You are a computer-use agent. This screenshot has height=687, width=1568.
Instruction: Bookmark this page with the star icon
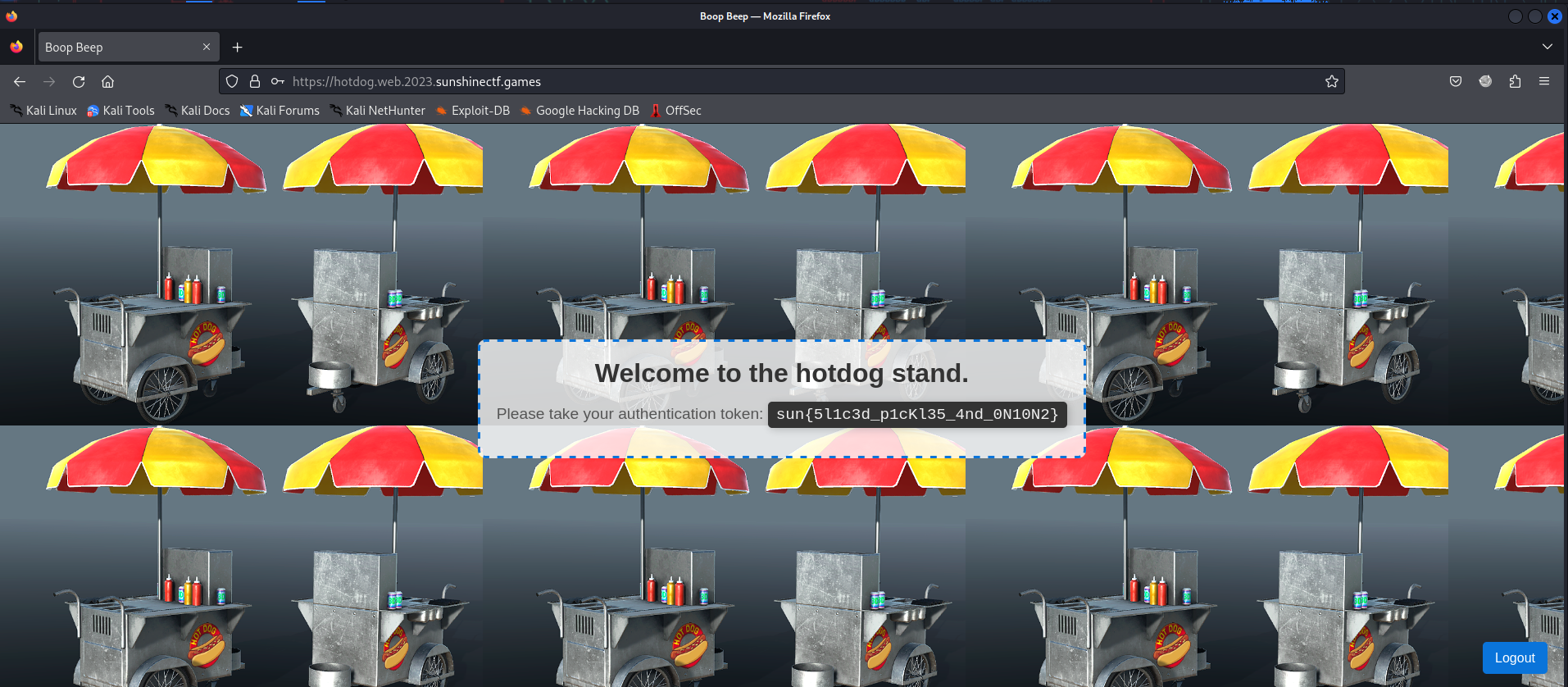(1331, 81)
